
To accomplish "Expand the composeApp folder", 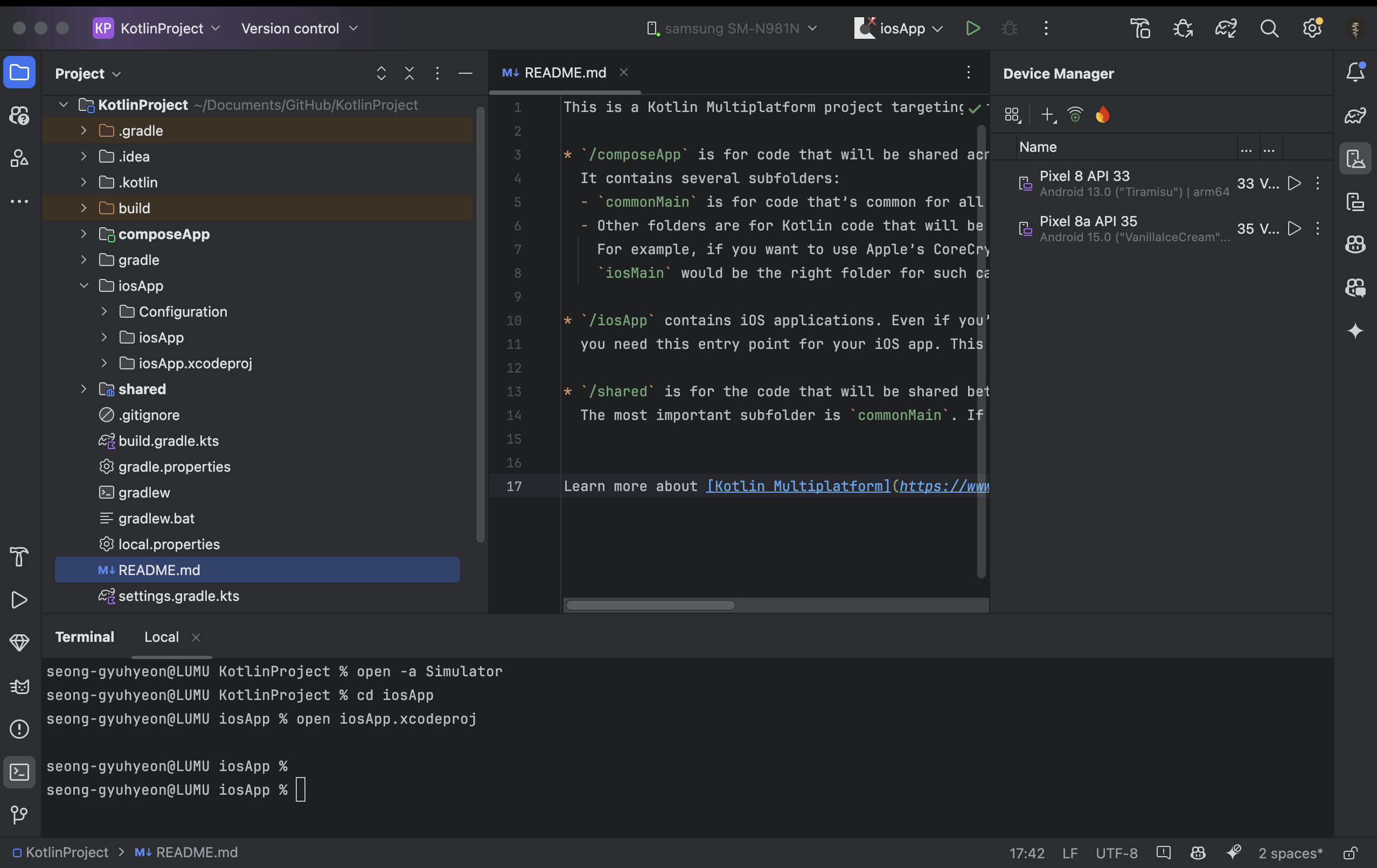I will (x=84, y=234).
